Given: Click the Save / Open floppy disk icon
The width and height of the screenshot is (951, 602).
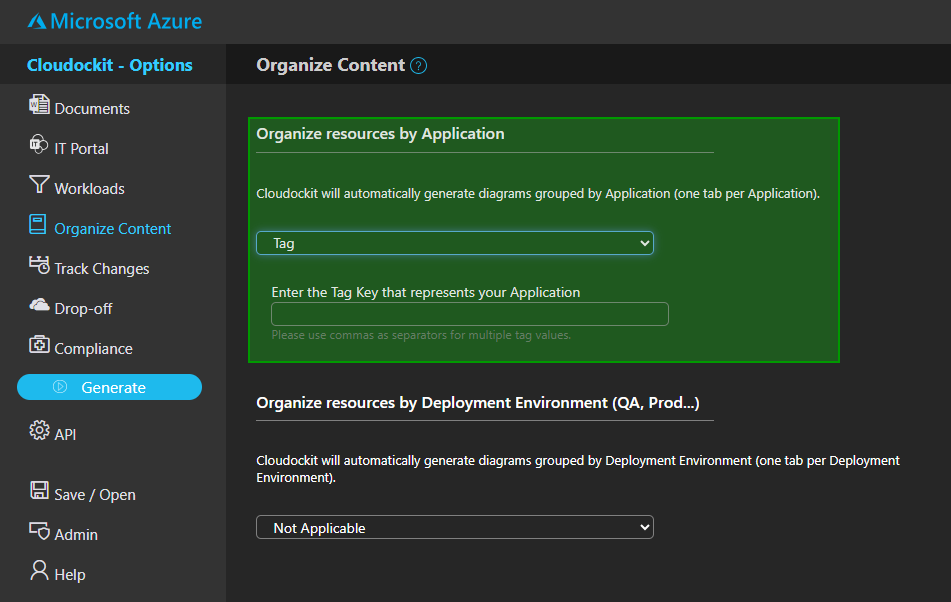Looking at the screenshot, I should click(39, 492).
